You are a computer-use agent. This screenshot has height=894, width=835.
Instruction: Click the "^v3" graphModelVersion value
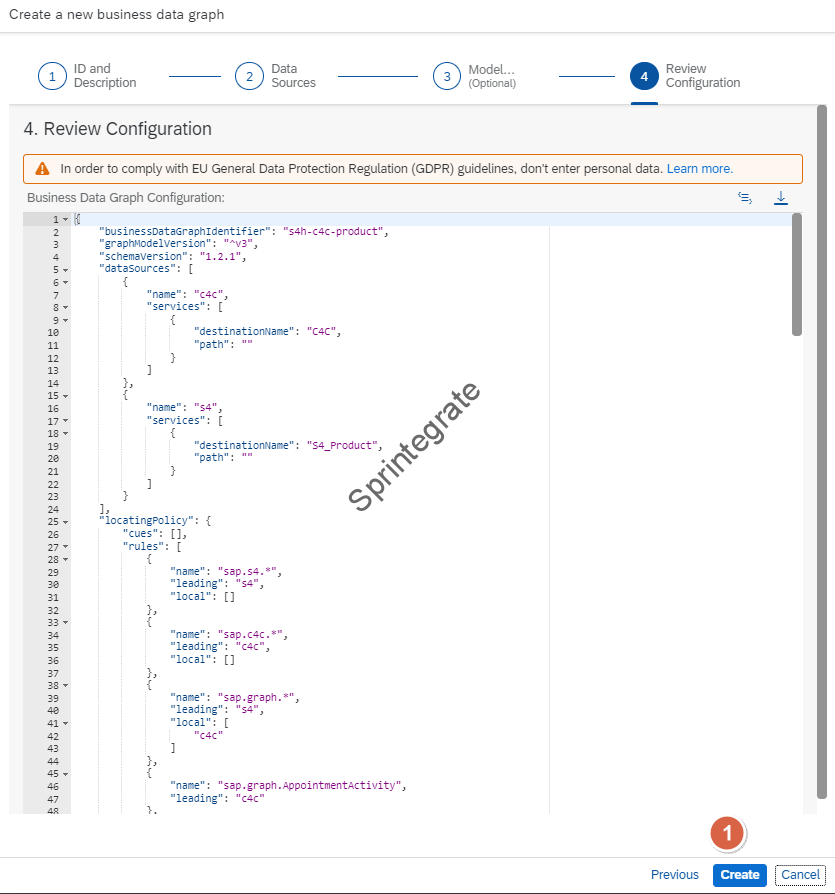pos(238,244)
